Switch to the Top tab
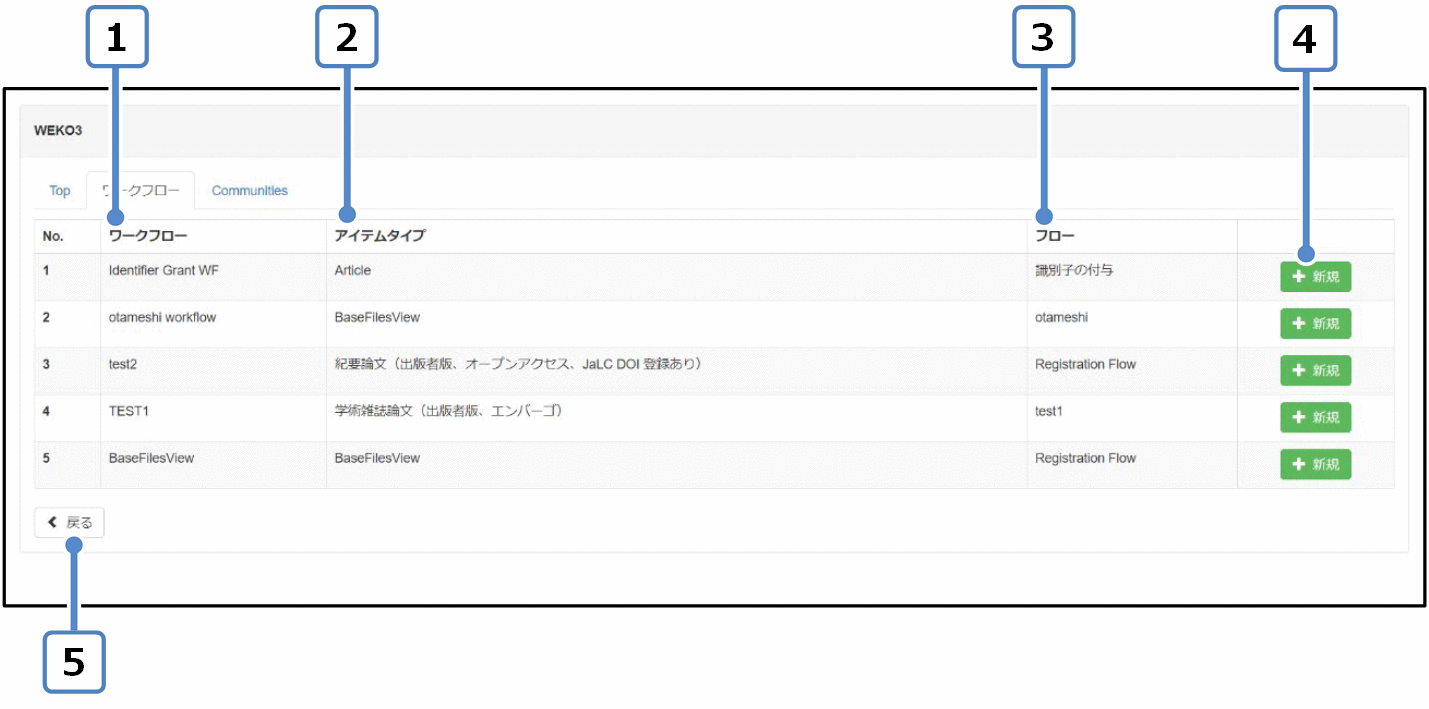This screenshot has height=709, width=1429. click(60, 191)
